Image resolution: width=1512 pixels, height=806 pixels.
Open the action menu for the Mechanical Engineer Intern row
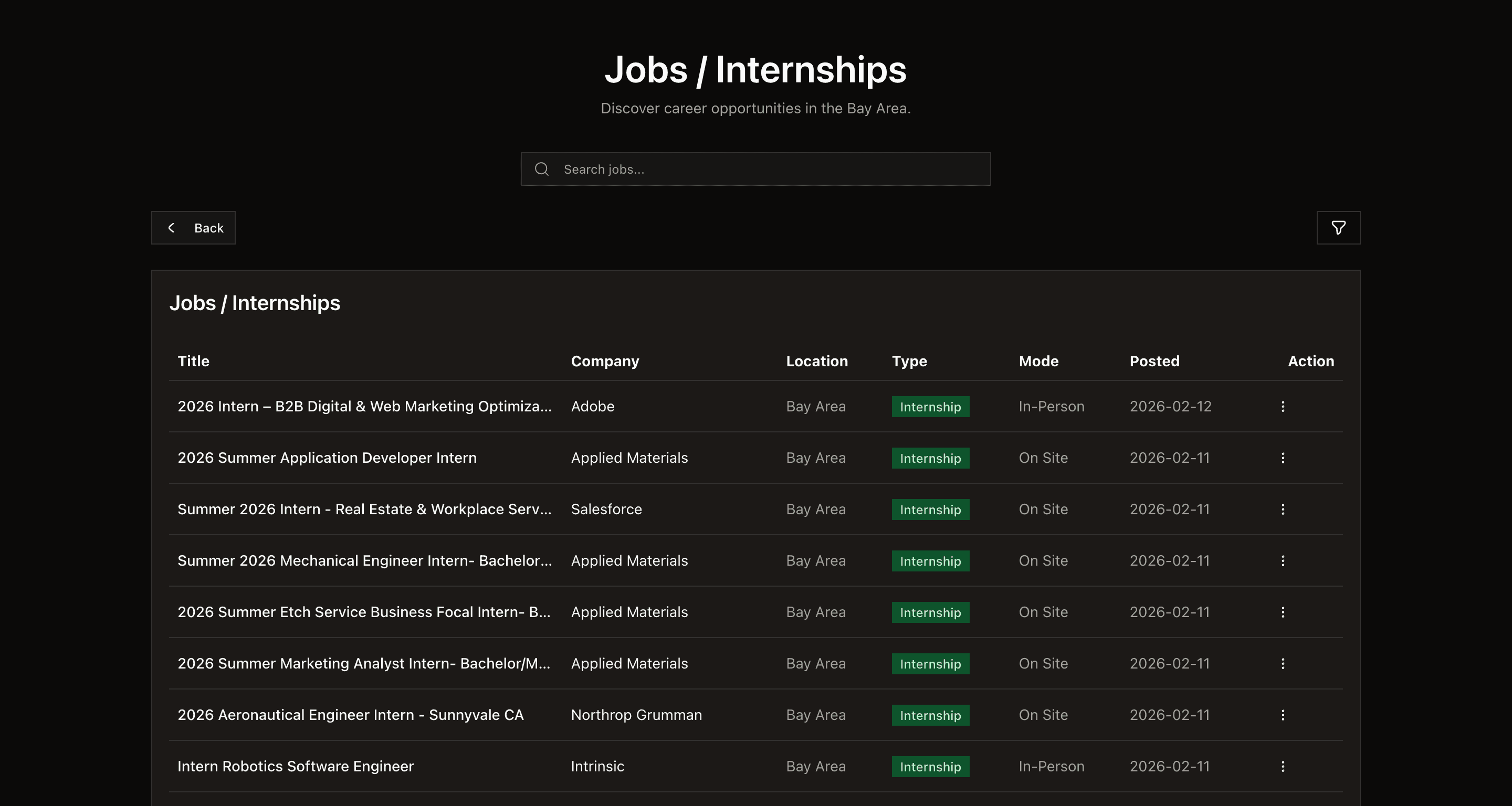coord(1283,561)
